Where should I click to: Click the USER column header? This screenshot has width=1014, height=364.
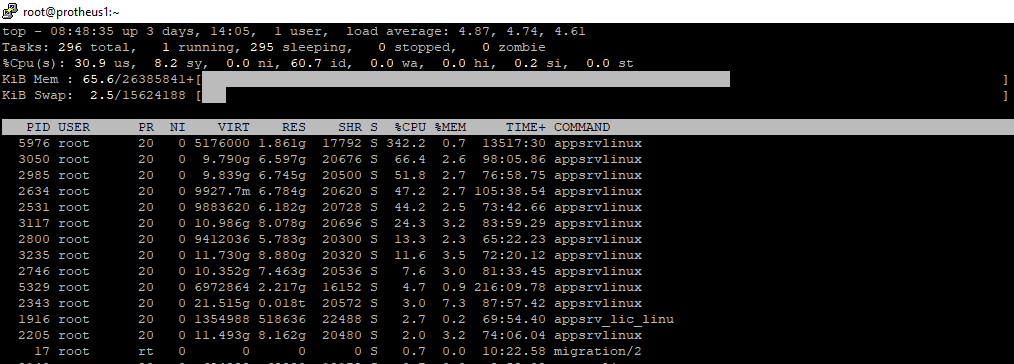pyautogui.click(x=74, y=127)
